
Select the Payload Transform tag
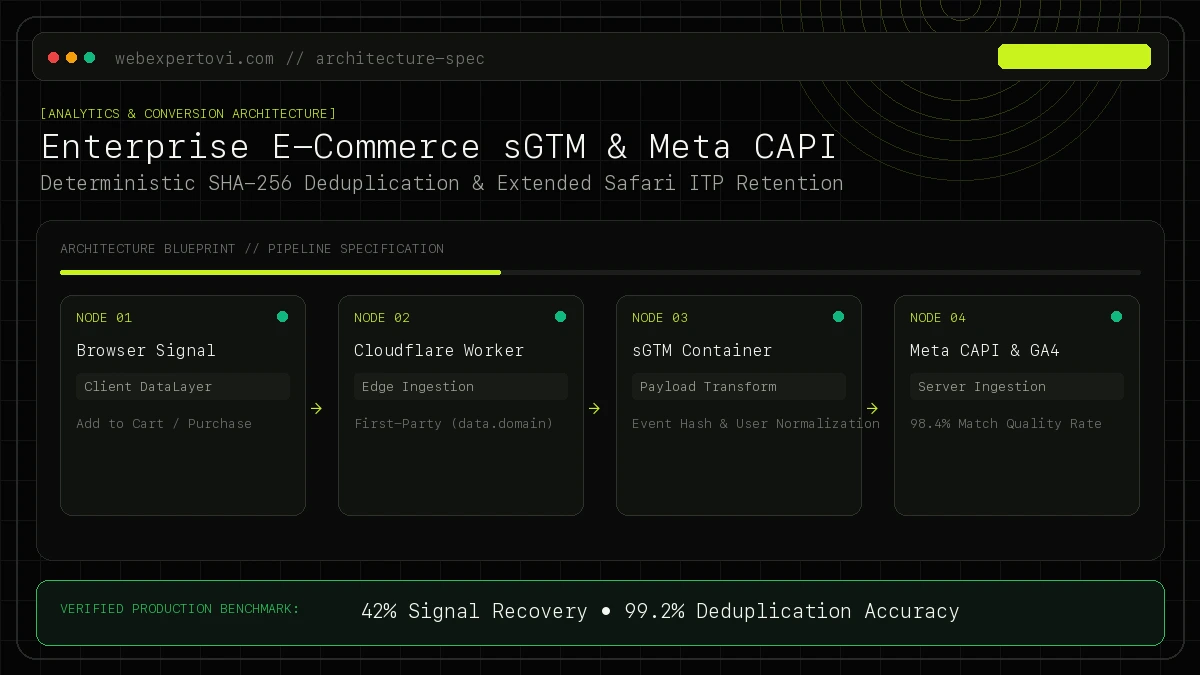tap(739, 387)
